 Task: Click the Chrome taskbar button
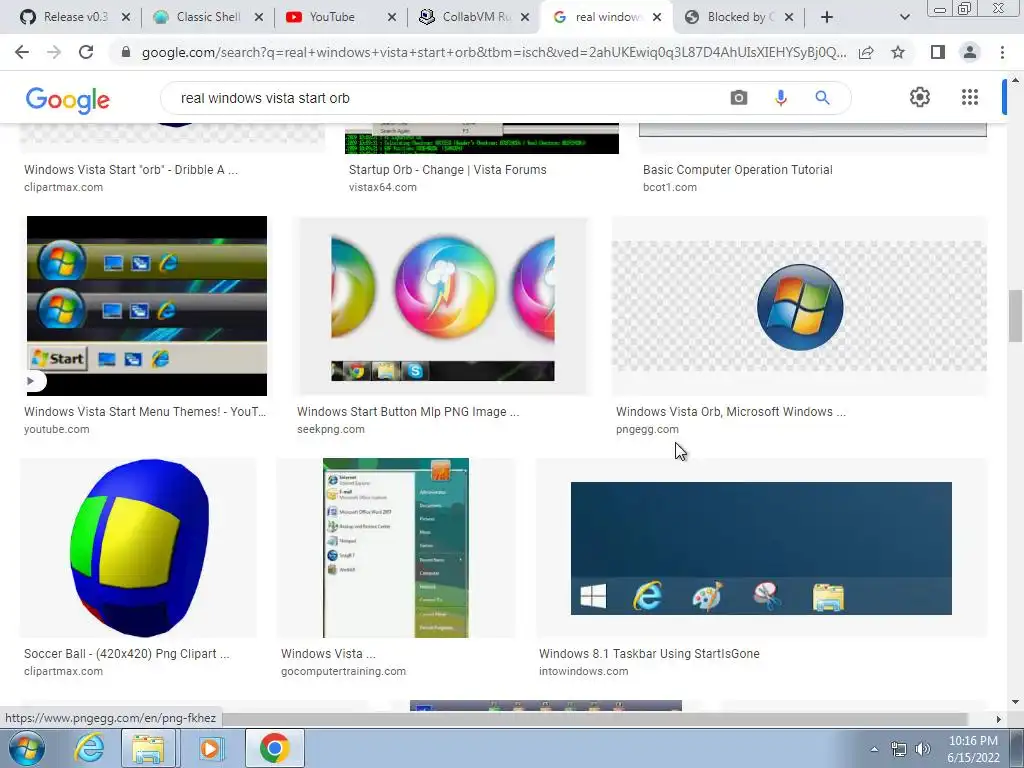(274, 748)
